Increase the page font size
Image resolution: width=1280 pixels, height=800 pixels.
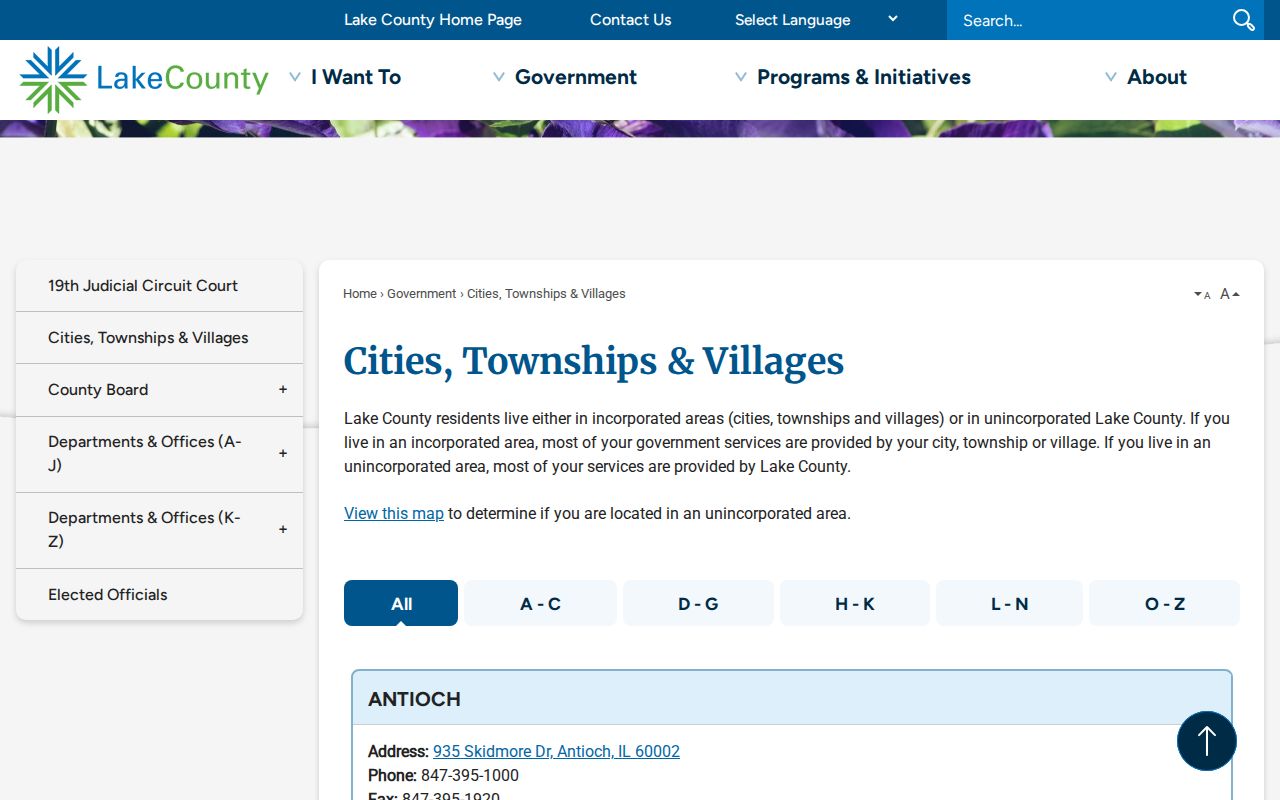(x=1230, y=294)
